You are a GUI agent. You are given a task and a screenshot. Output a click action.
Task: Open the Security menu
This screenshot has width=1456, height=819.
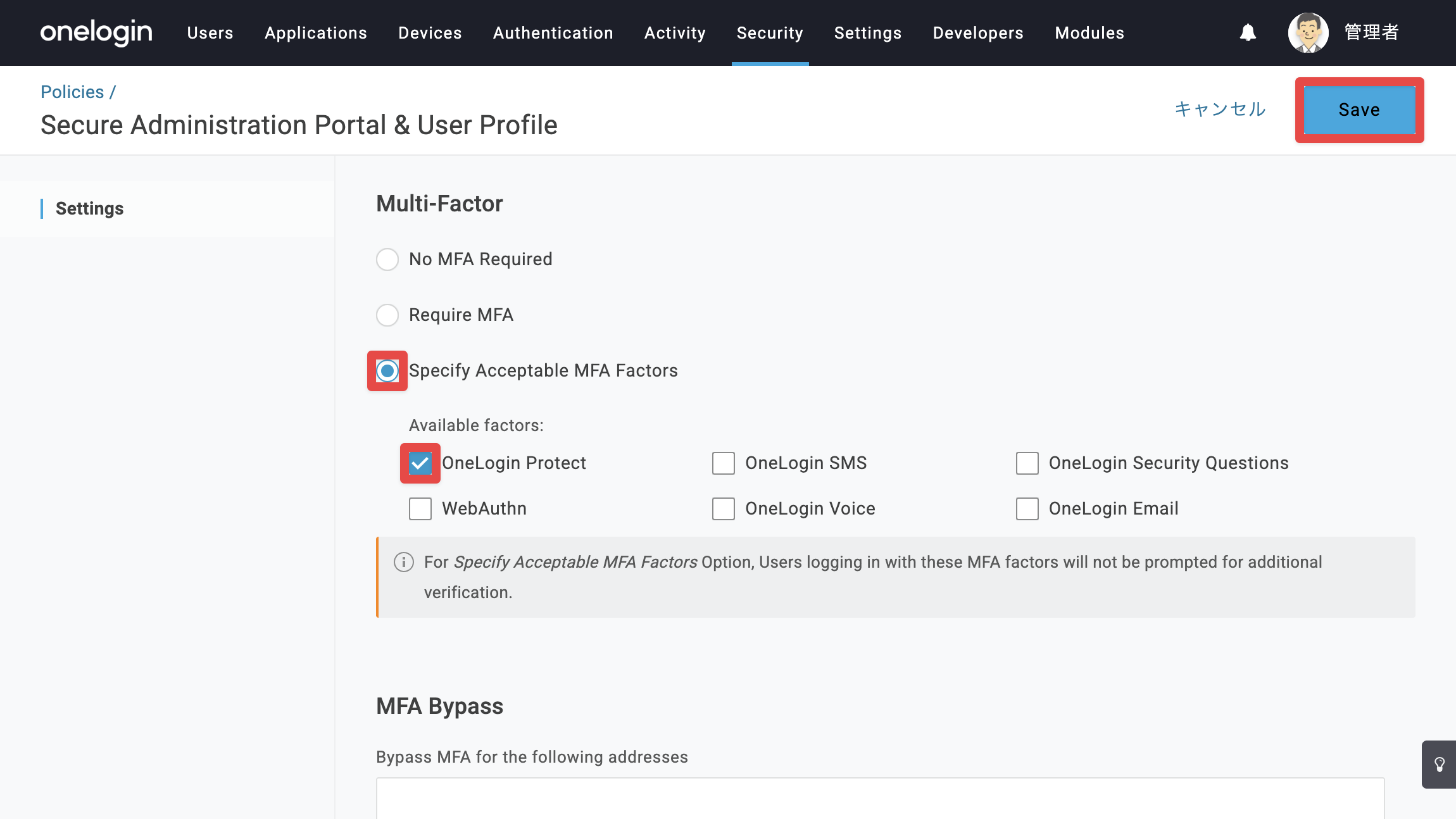[770, 33]
